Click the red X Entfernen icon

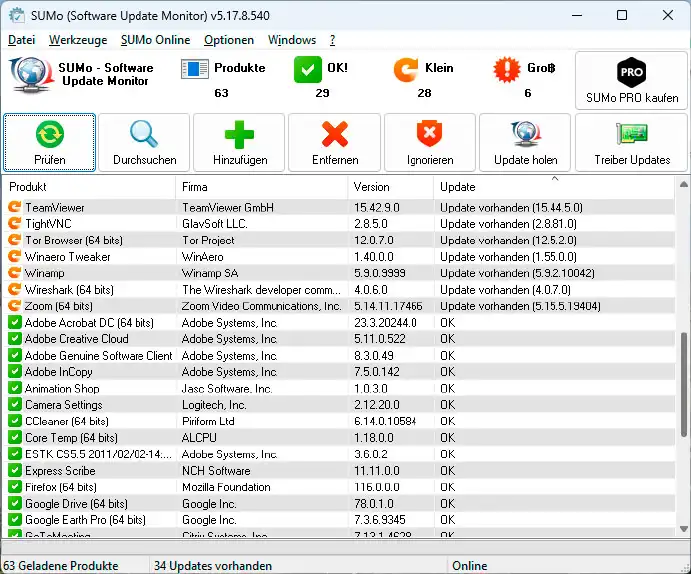click(x=334, y=135)
